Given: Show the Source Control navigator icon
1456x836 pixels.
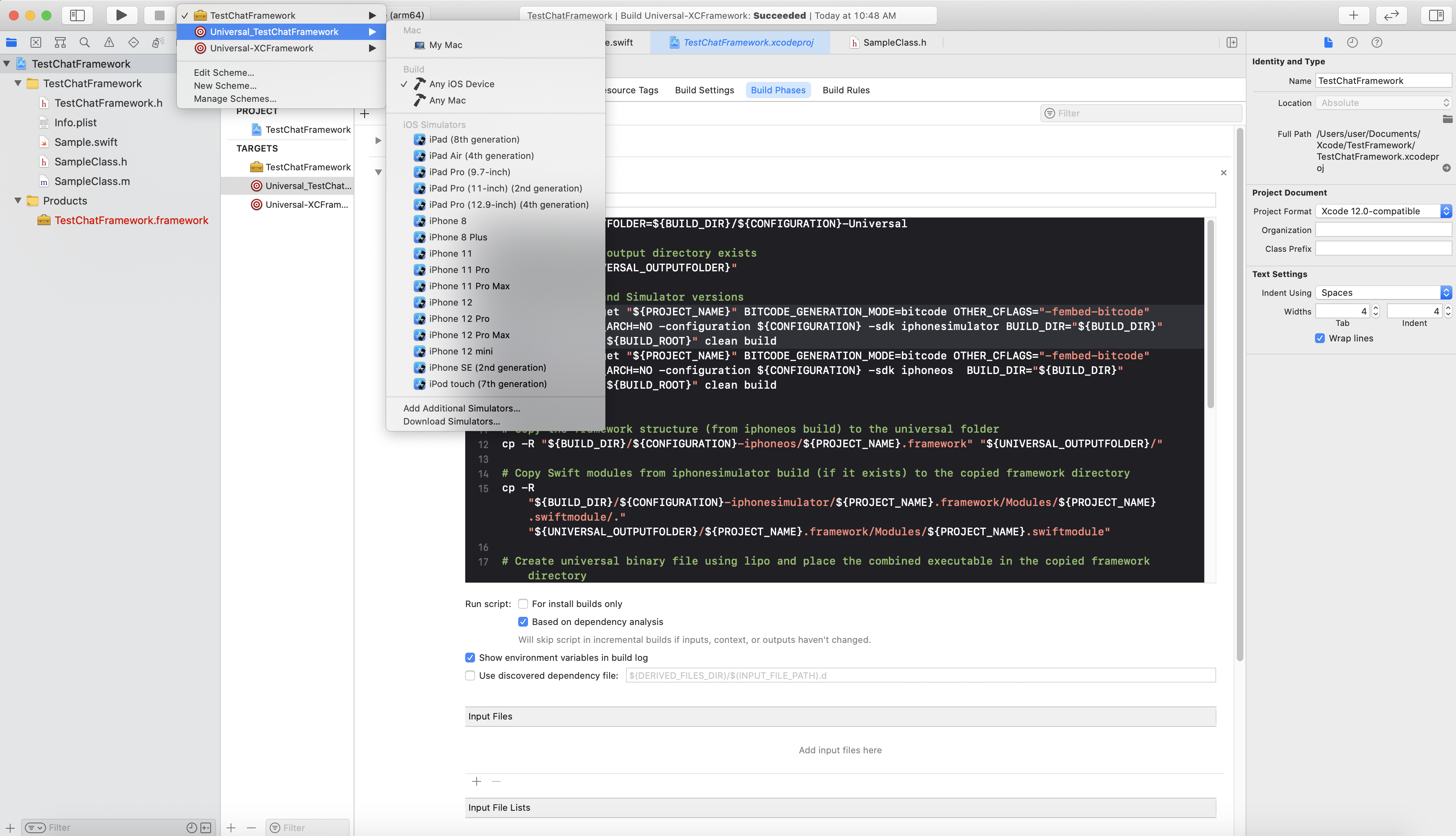Looking at the screenshot, I should (x=35, y=42).
